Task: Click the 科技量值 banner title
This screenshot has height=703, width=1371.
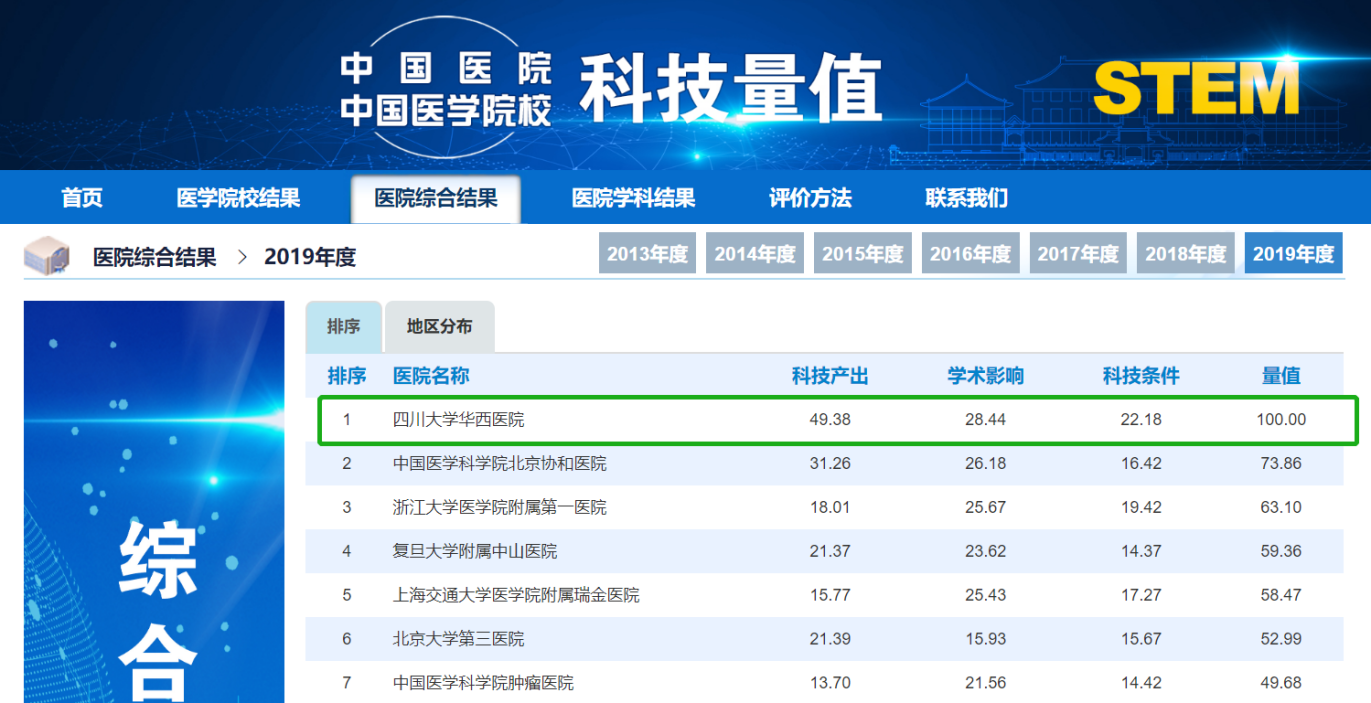Action: point(731,88)
